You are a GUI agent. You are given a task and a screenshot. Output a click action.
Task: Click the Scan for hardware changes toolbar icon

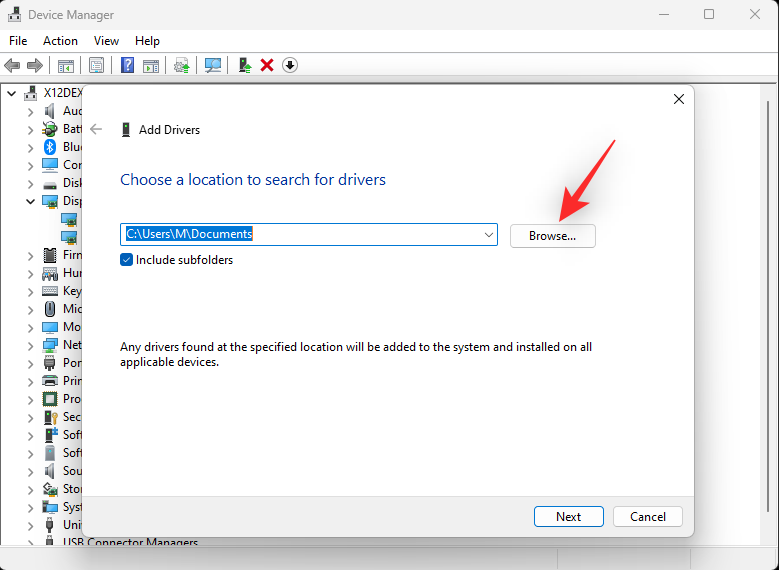(213, 65)
